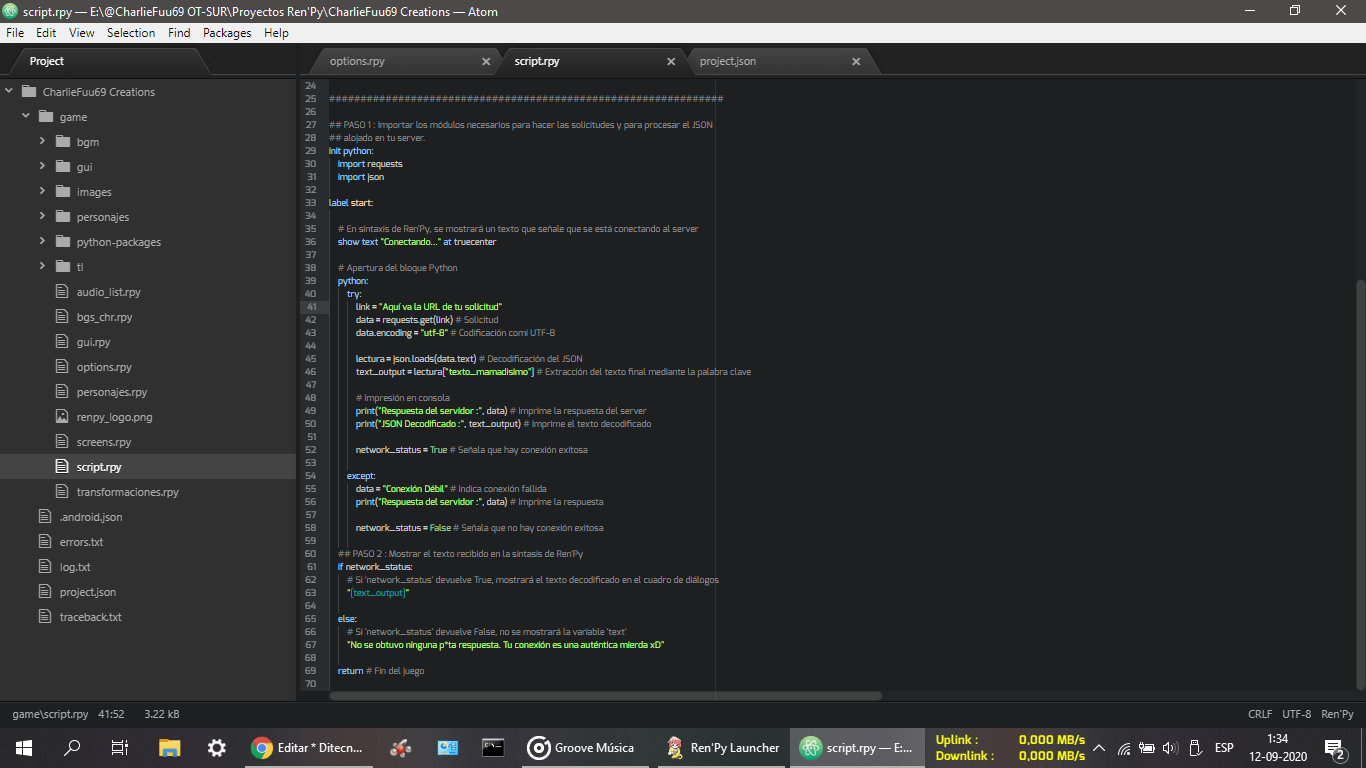
Task: Open the renpy_logo.png image file
Action: pos(114,417)
